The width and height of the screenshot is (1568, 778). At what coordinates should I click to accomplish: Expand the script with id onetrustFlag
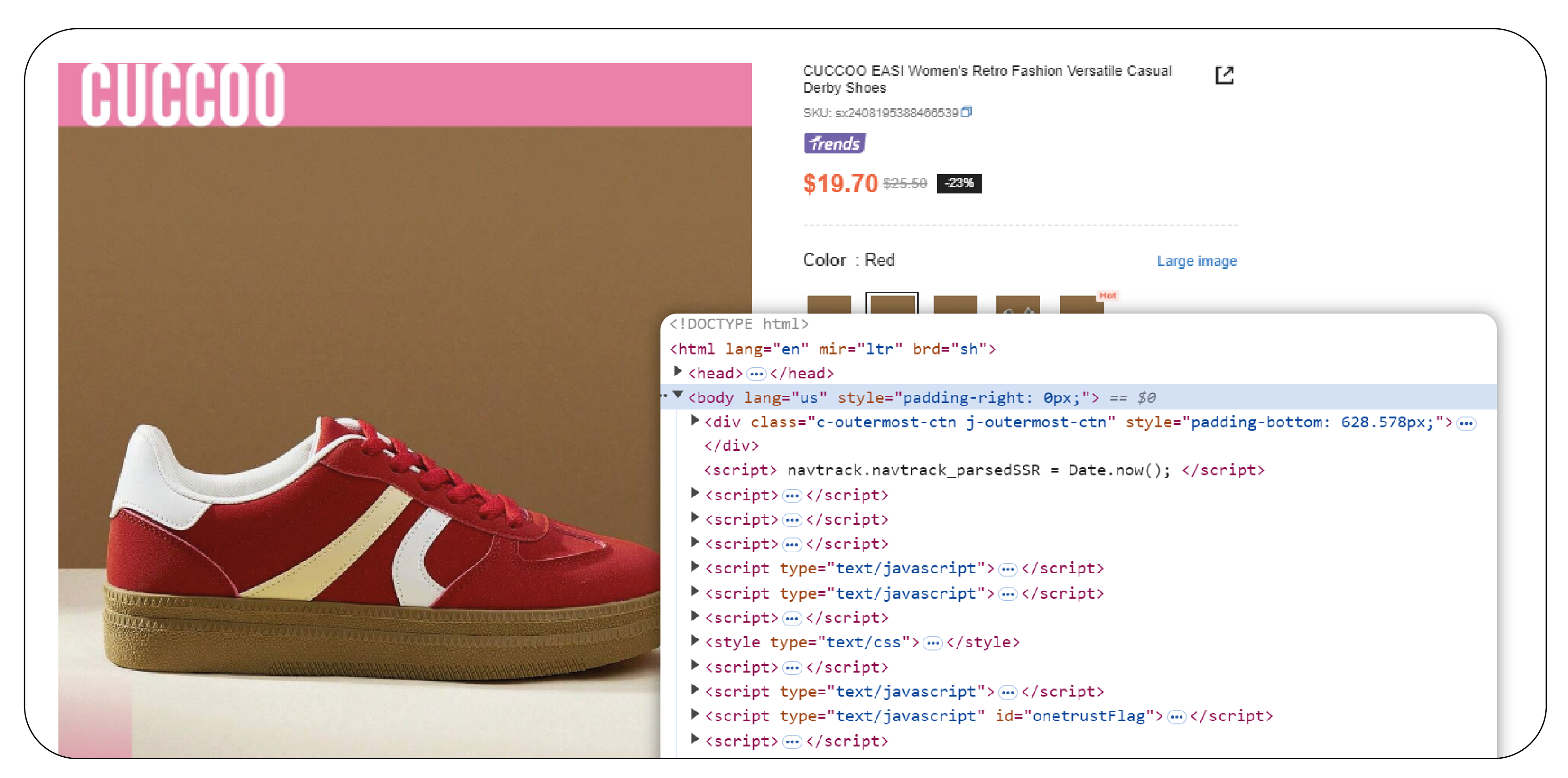694,714
